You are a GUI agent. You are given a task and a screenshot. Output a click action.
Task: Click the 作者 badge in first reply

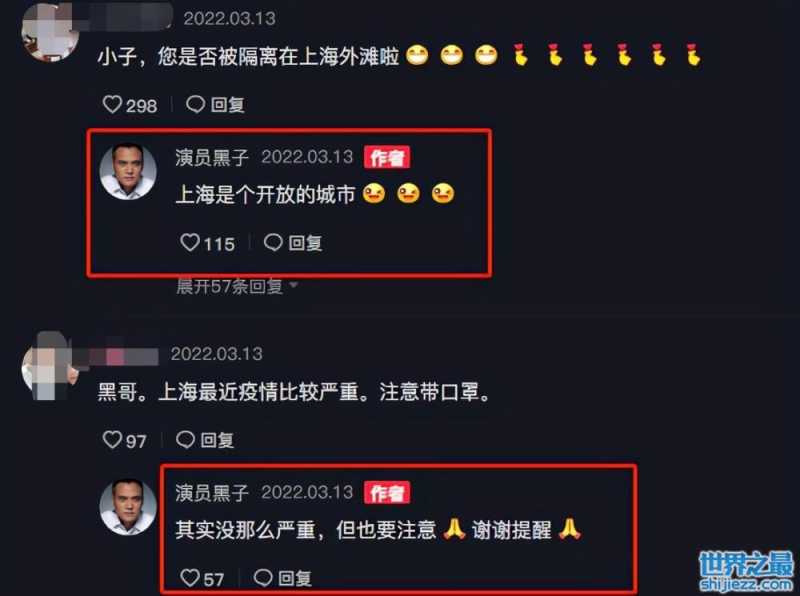point(387,157)
